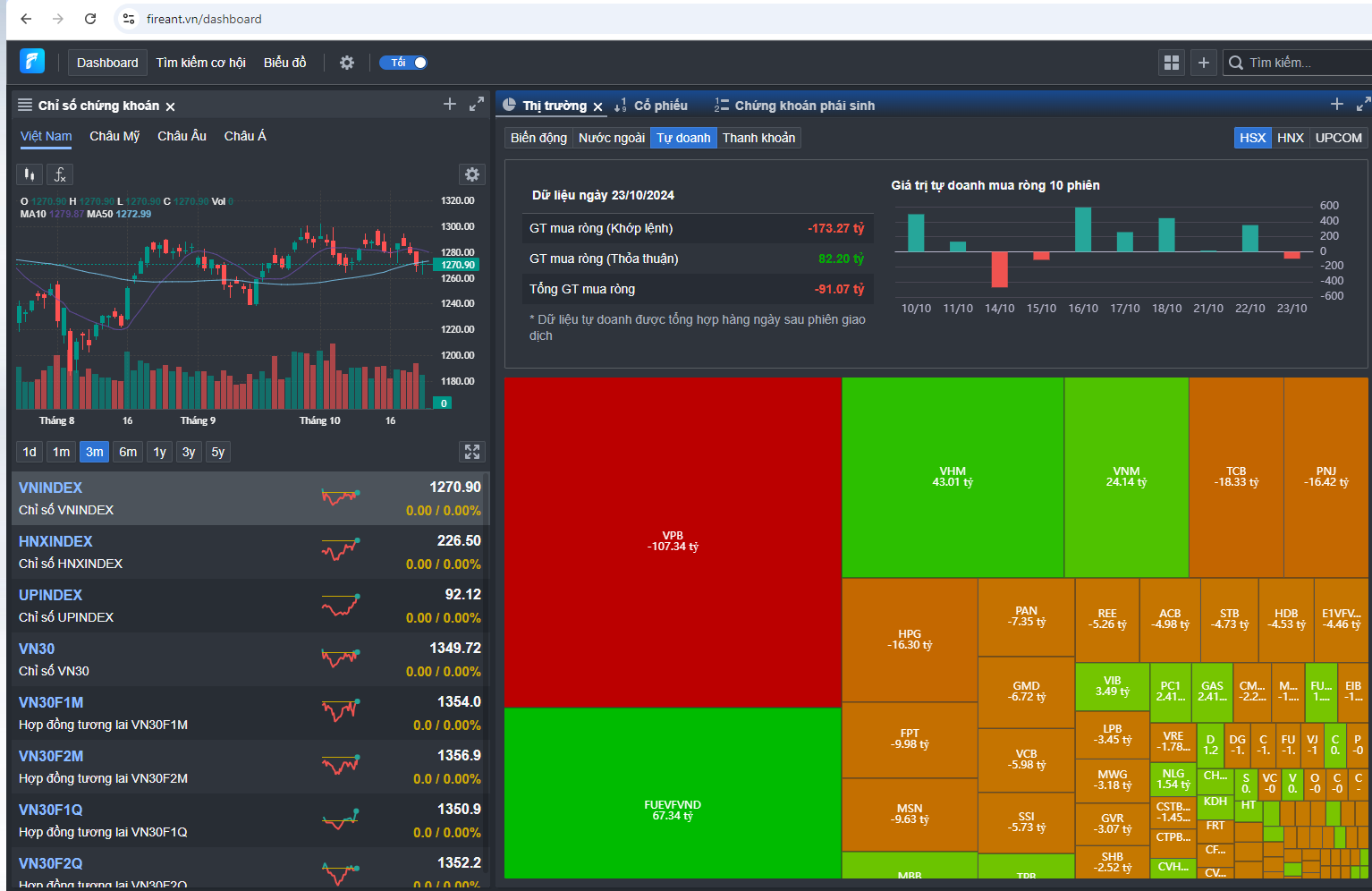Open the VN30F2M contract link
This screenshot has width=1372, height=891.
pyautogui.click(x=51, y=756)
